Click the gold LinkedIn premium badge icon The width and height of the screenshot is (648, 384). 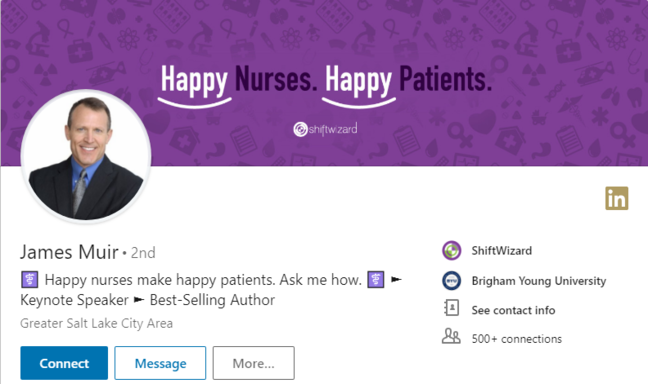click(x=617, y=198)
